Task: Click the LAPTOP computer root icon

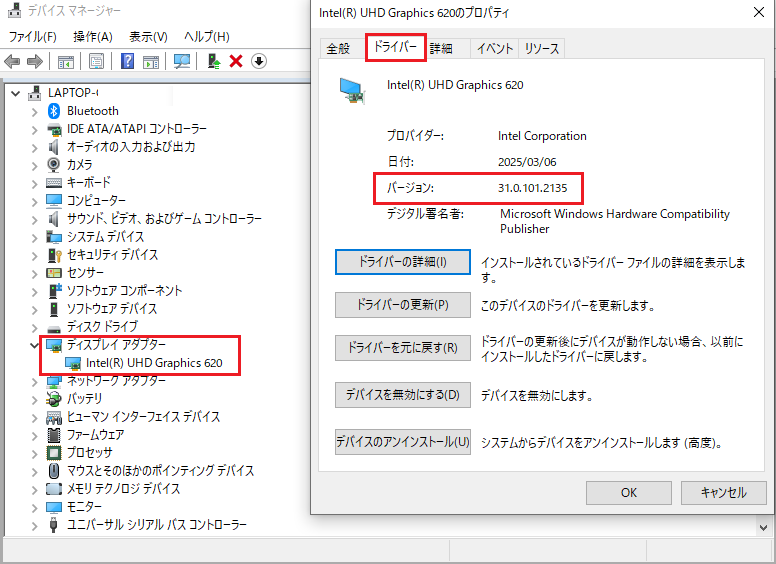Action: [x=35, y=93]
